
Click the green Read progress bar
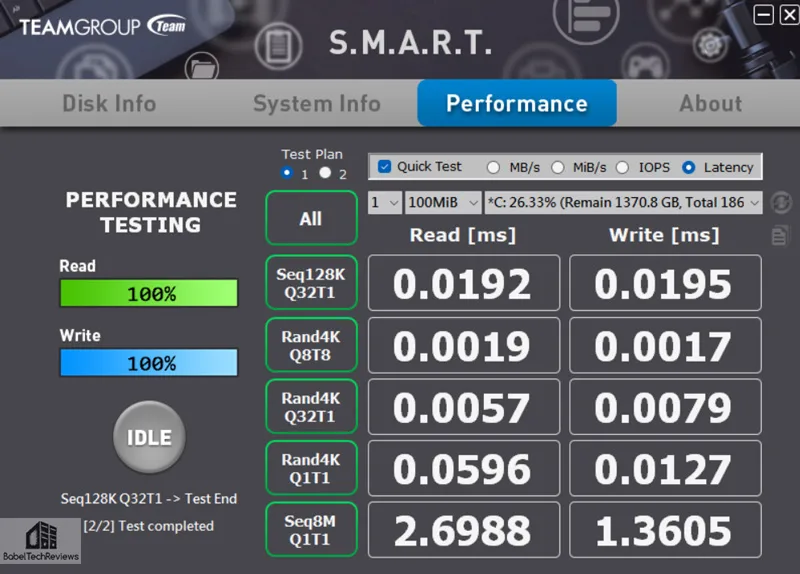tap(149, 293)
